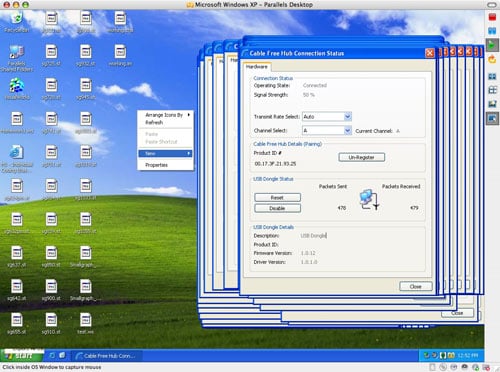
Task: Click the Cable Free Hub Conn... taskbar button
Action: point(106,356)
